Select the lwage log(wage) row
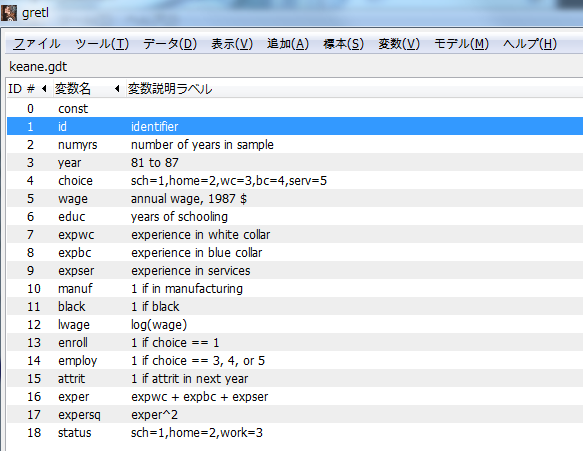Screen dimensions: 583x451 click(x=295, y=325)
